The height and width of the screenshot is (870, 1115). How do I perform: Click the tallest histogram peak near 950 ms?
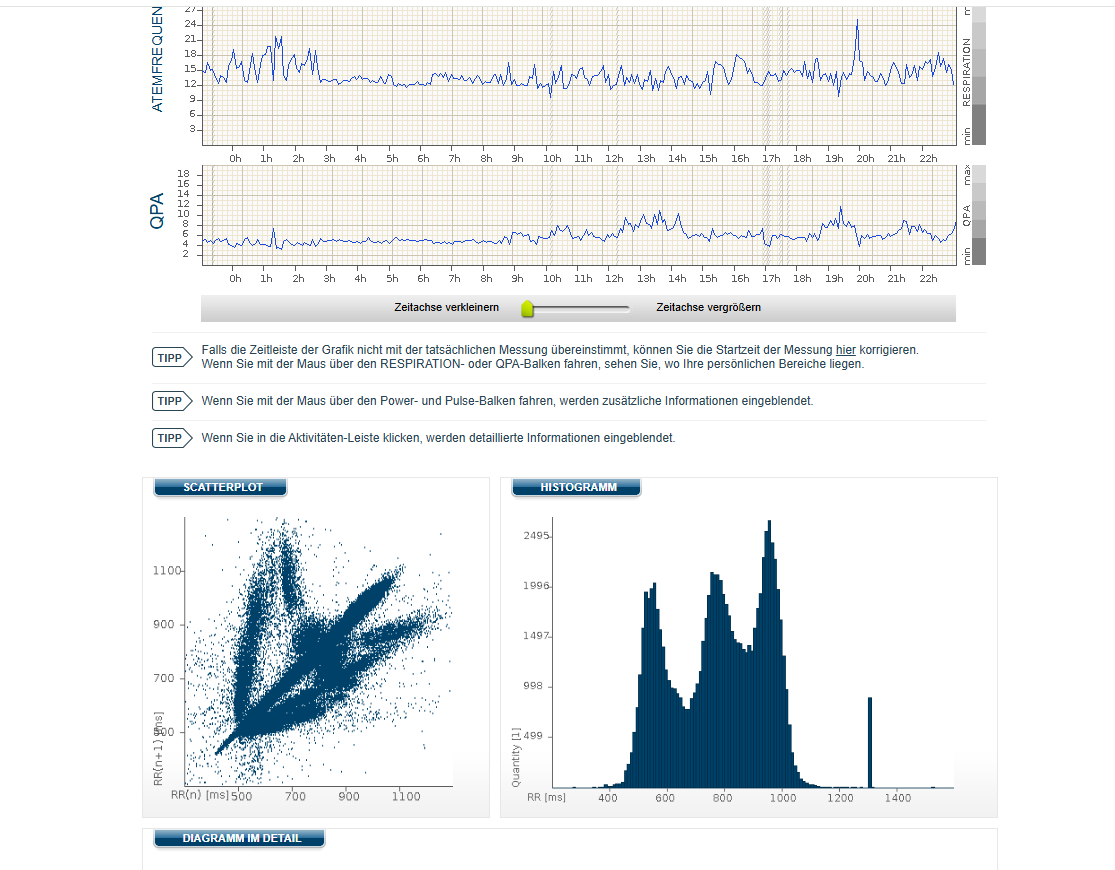point(769,654)
